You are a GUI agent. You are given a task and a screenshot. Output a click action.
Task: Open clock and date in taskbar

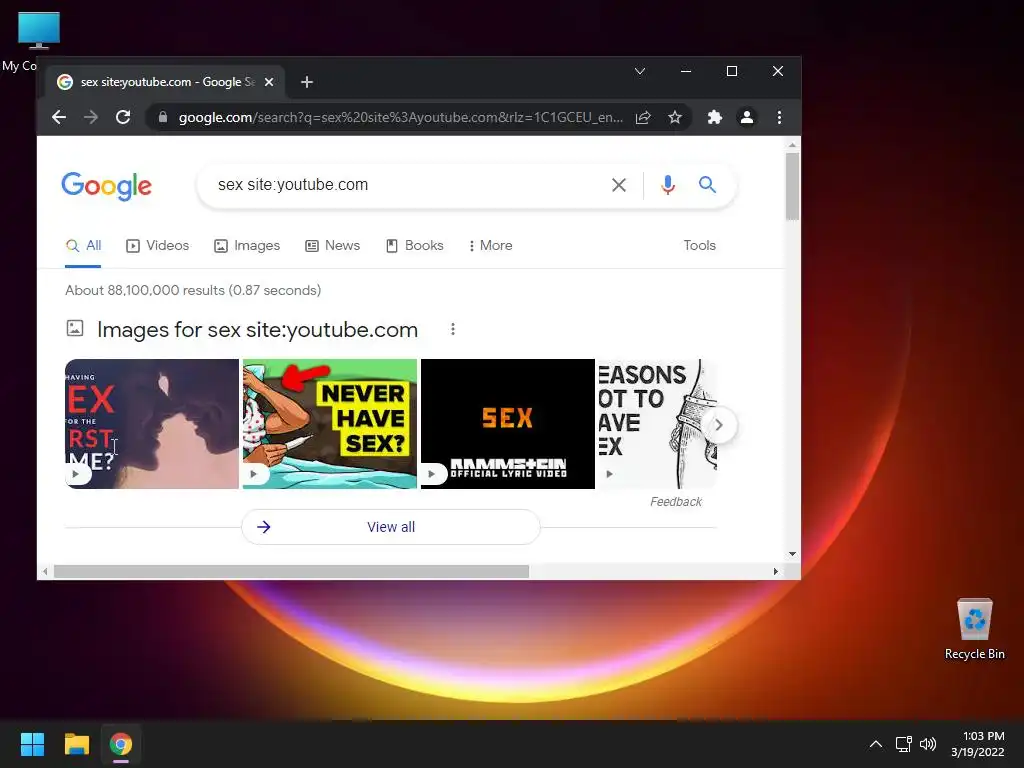(x=978, y=744)
